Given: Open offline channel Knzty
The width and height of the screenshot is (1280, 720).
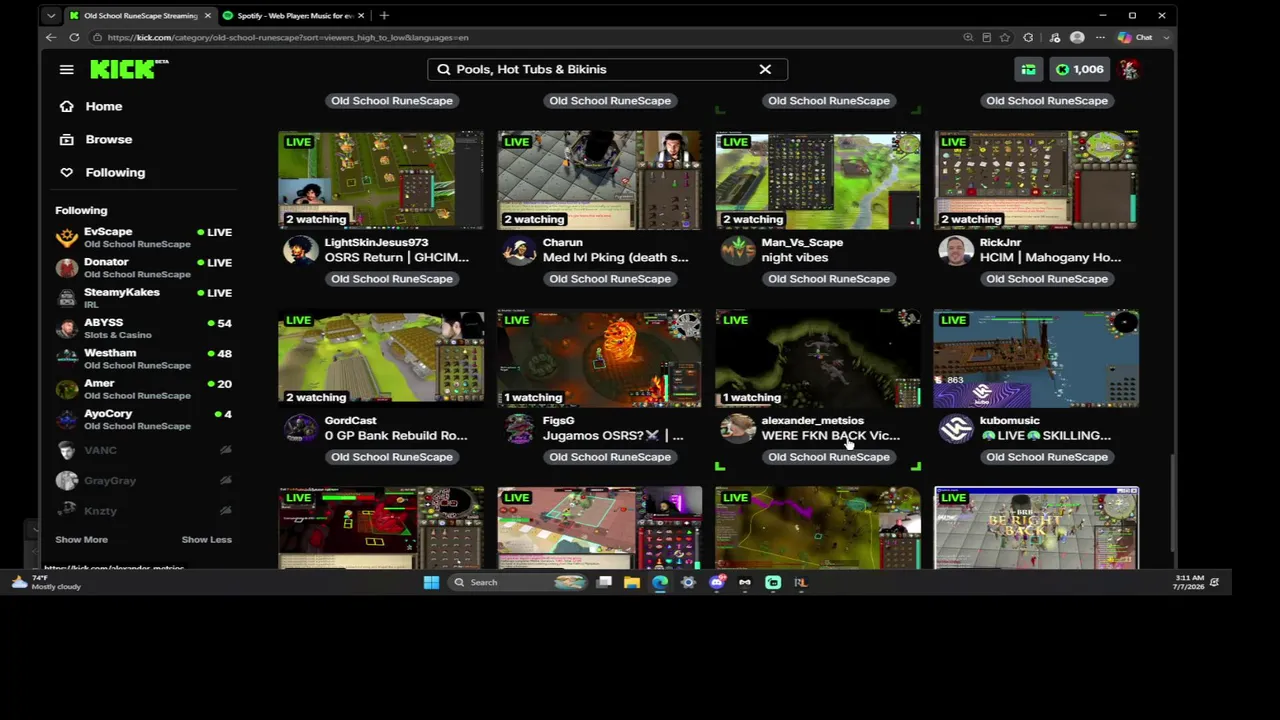Looking at the screenshot, I should tap(144, 511).
